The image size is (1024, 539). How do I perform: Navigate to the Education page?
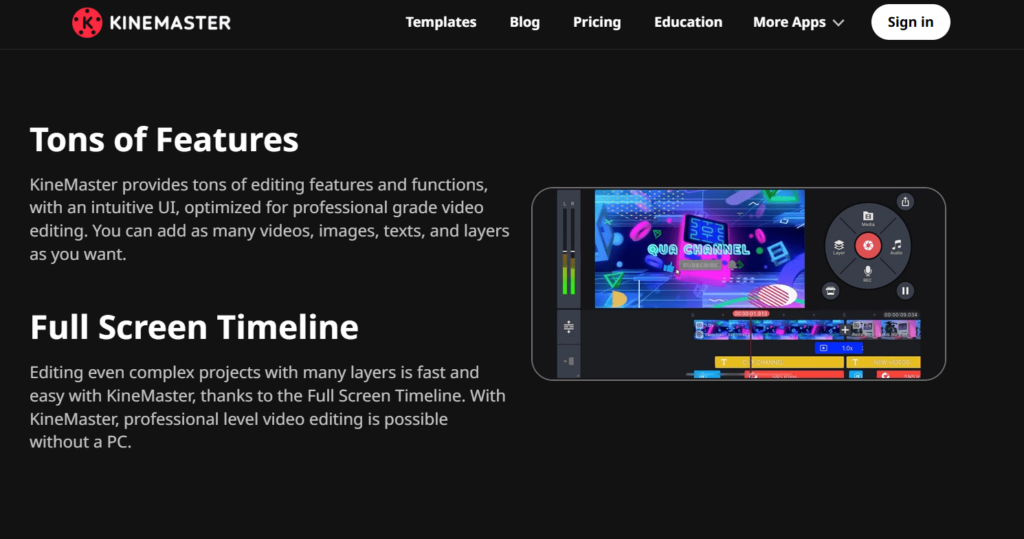coord(688,22)
